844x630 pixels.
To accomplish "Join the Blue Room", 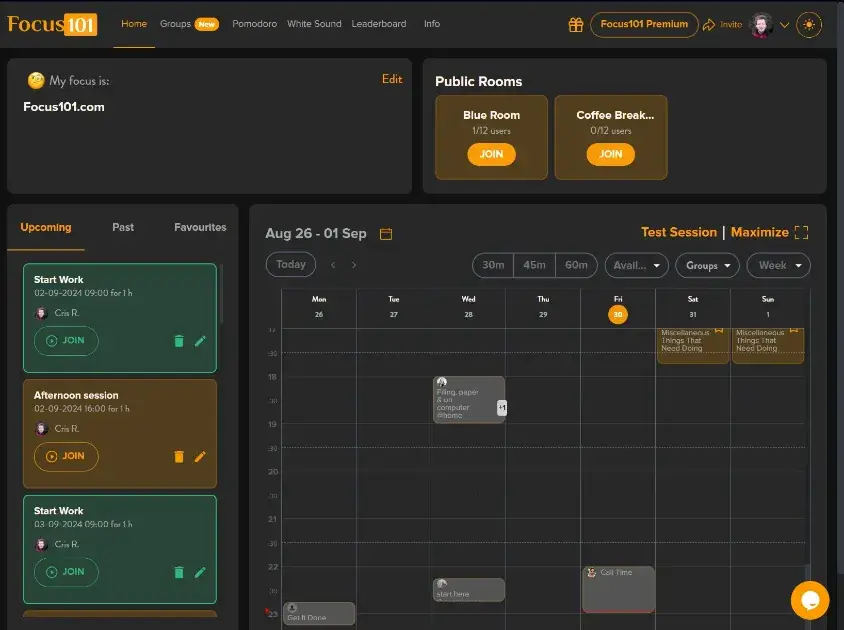I will coord(491,154).
